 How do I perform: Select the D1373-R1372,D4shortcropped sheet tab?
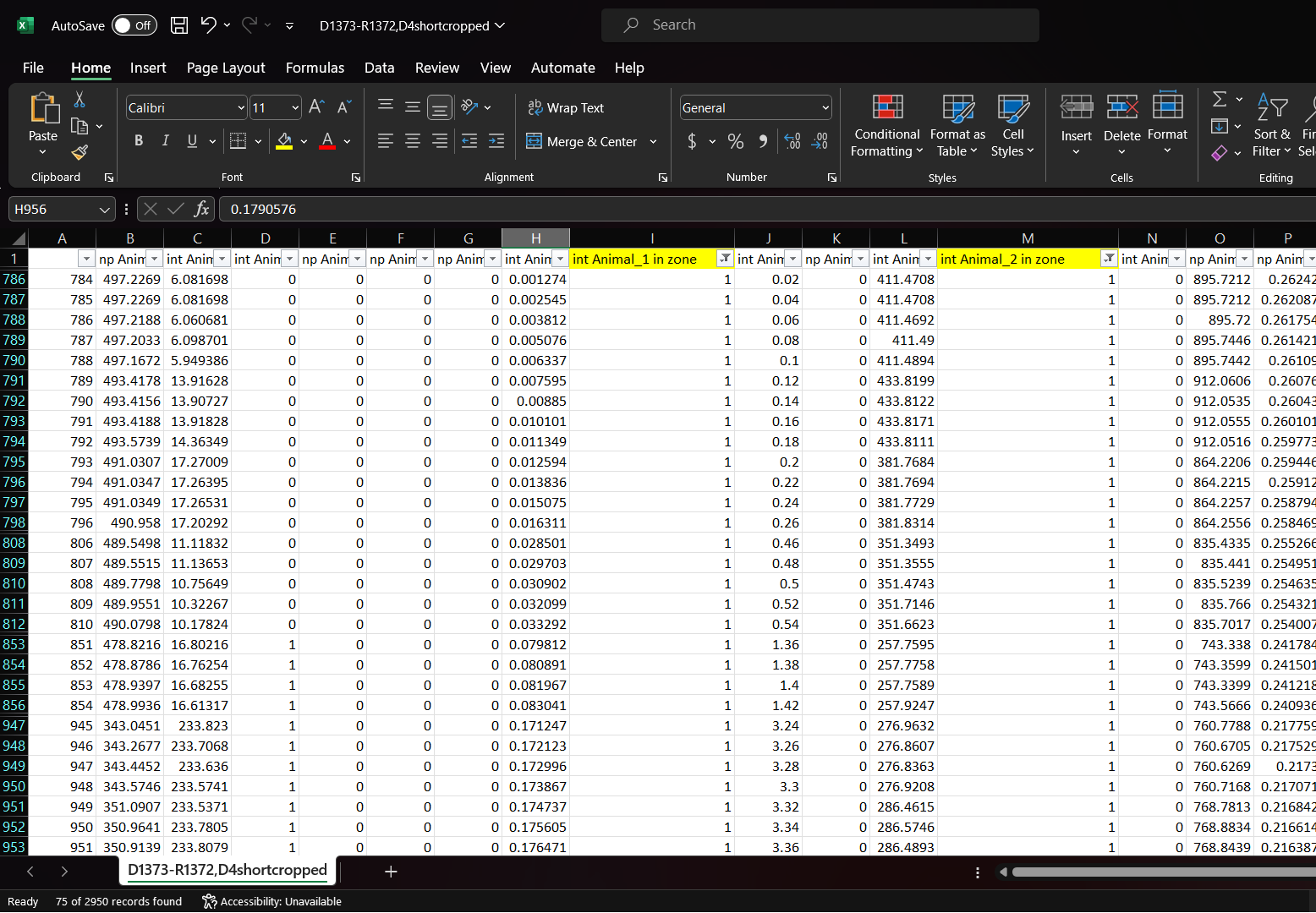[228, 870]
